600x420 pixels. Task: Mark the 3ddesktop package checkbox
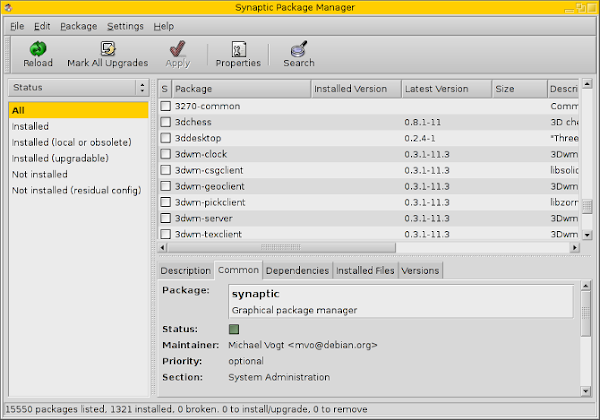click(x=165, y=138)
